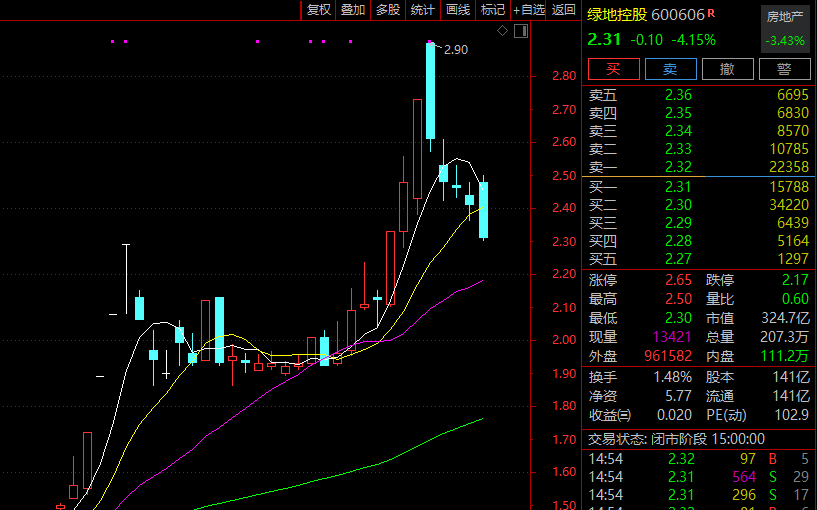
Task: Click the 撤 cancel order button
Action: coord(727,69)
